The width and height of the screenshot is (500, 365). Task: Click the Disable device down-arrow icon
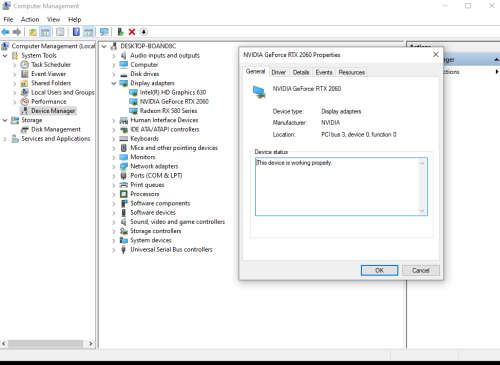coord(143,32)
